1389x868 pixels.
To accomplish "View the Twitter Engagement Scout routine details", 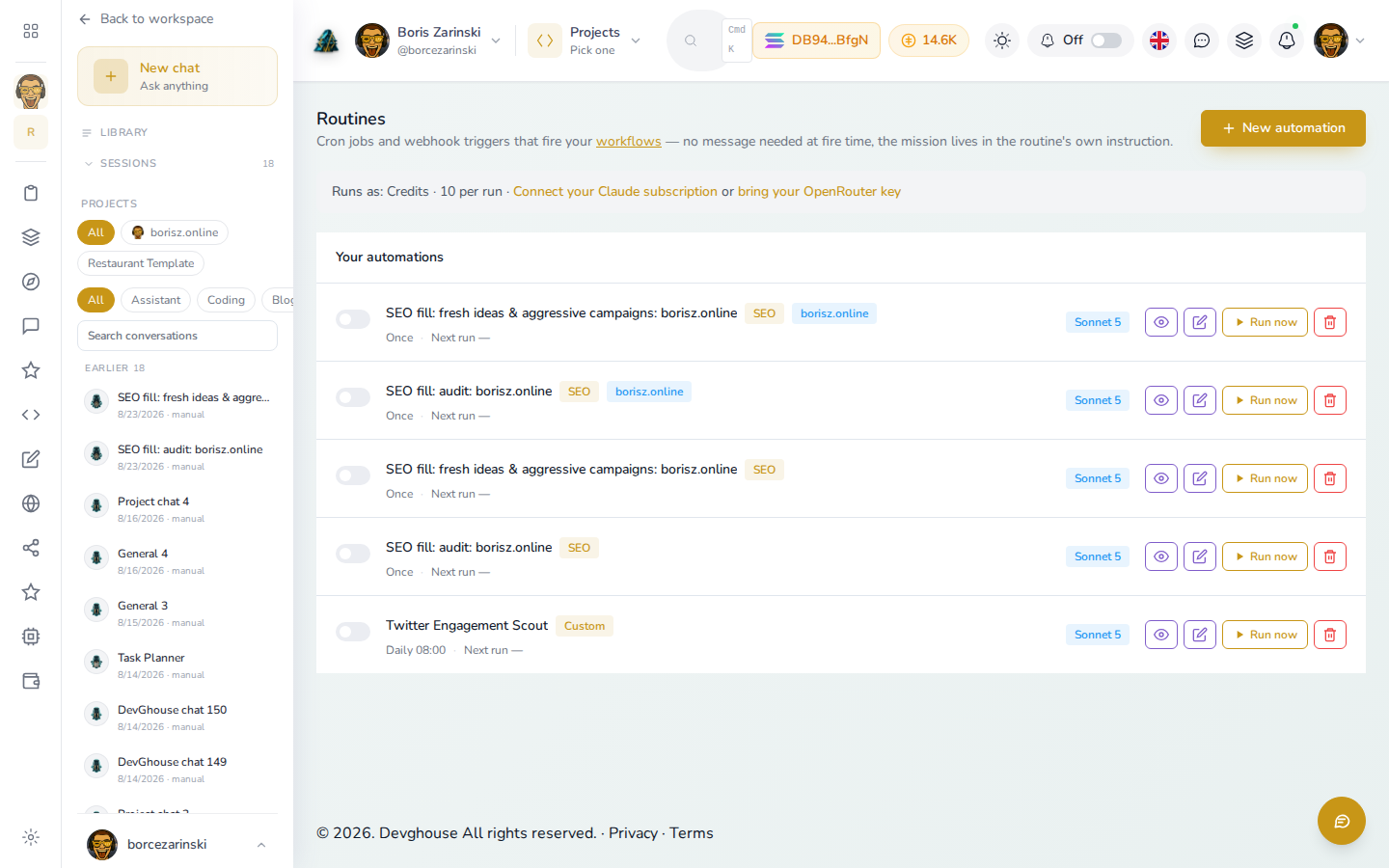I will (1161, 635).
